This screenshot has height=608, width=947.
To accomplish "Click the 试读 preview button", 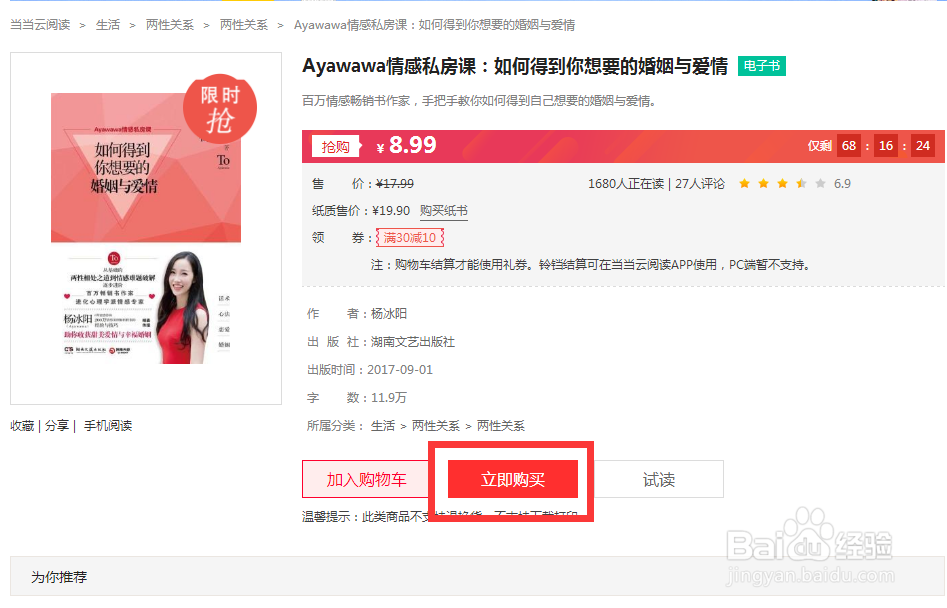I will (x=658, y=479).
